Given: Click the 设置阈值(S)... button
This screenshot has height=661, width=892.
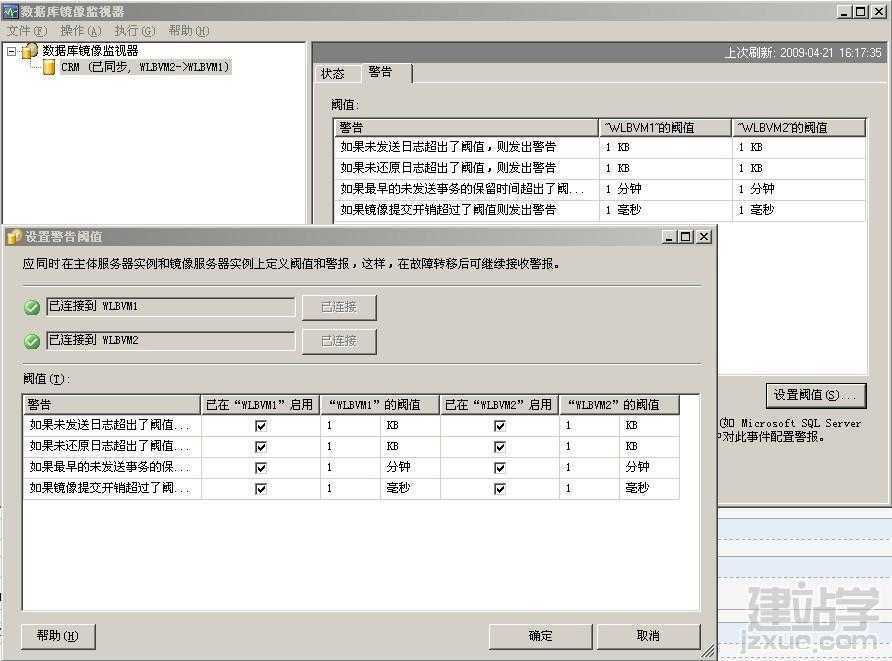Looking at the screenshot, I should coord(816,395).
